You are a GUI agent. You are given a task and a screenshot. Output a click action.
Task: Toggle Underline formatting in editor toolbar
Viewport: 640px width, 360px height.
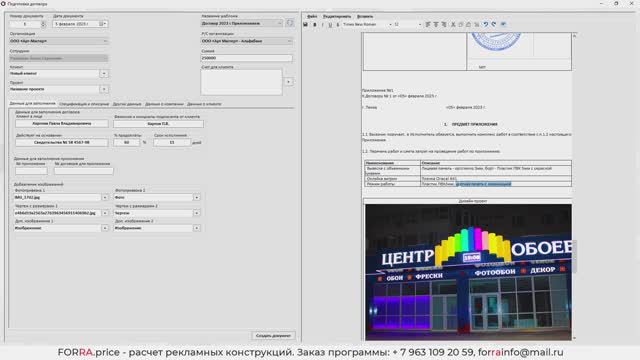point(330,24)
